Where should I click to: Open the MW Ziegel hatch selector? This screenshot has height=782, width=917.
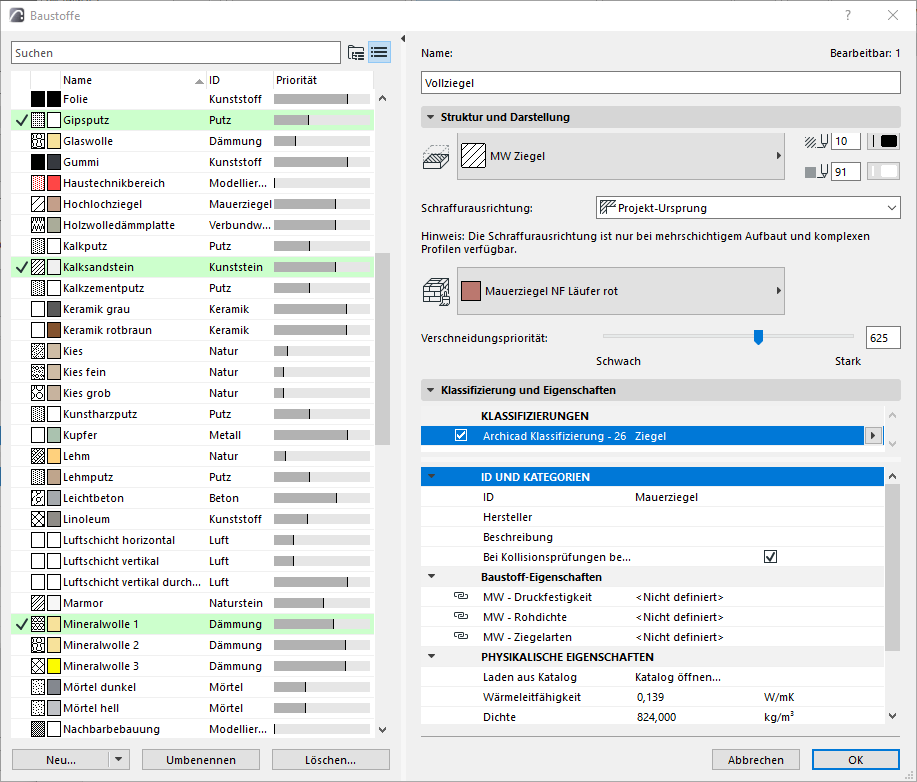tap(620, 156)
